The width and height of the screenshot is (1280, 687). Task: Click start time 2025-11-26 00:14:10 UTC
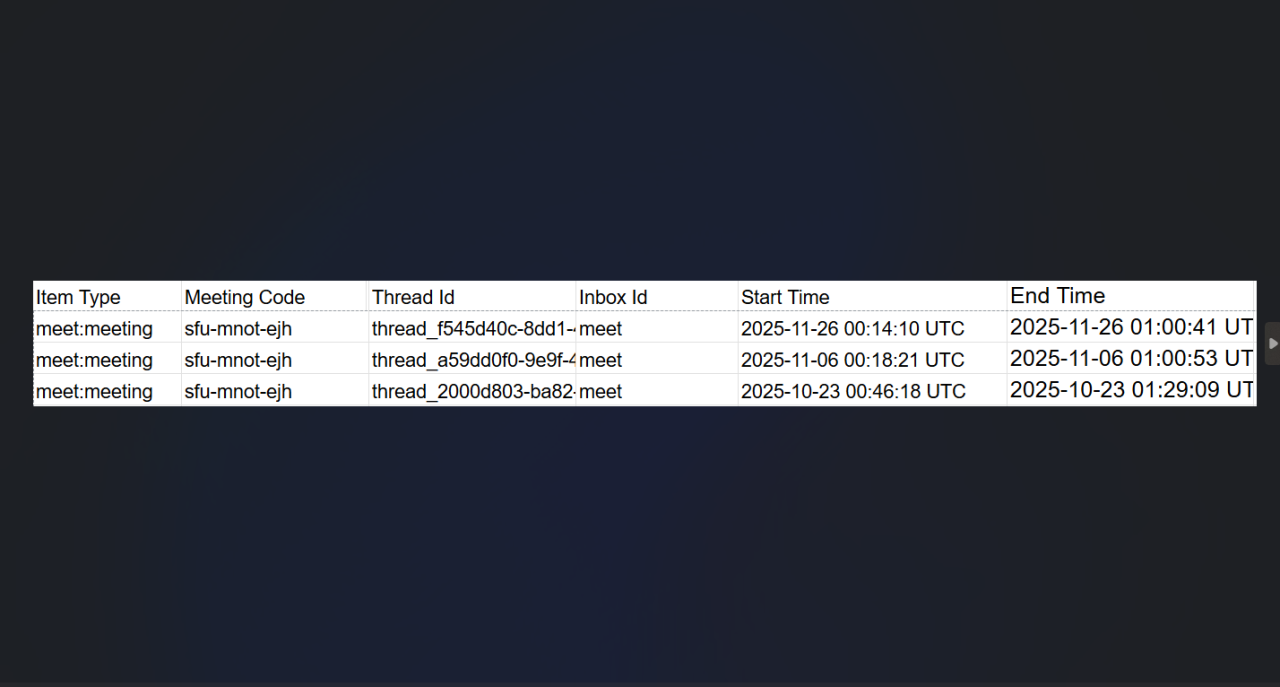[852, 328]
